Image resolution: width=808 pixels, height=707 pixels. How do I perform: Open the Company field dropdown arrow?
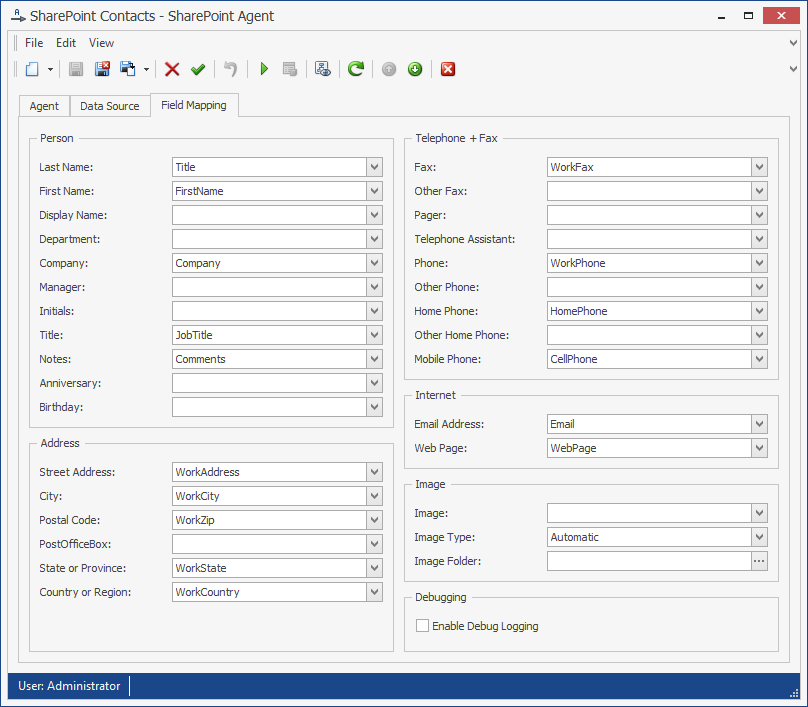click(375, 263)
